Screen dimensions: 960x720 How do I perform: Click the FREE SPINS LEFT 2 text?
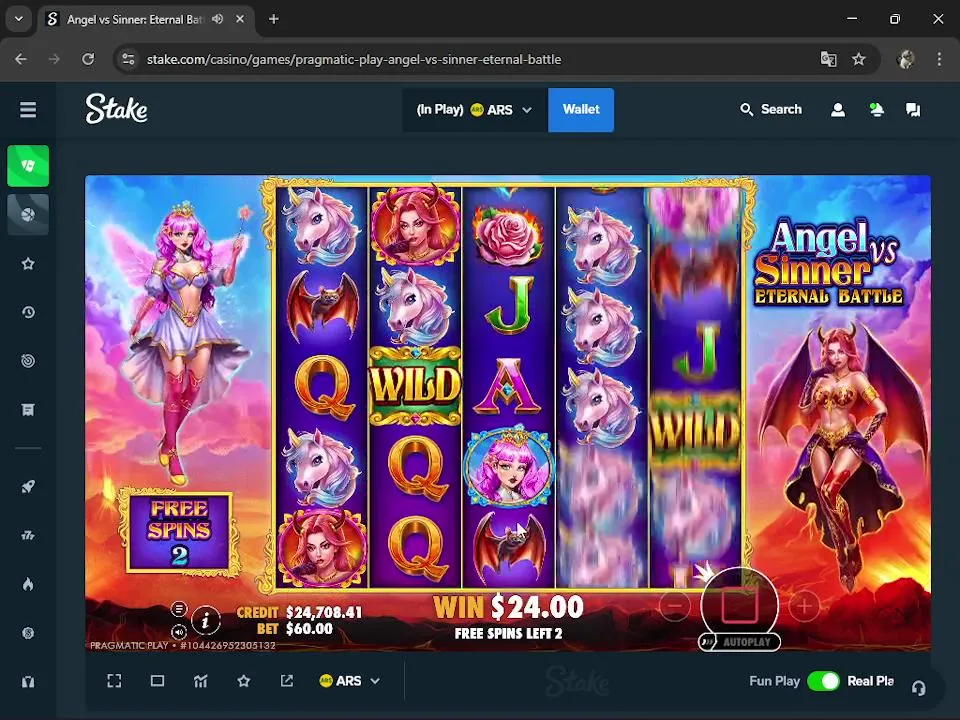click(x=508, y=634)
